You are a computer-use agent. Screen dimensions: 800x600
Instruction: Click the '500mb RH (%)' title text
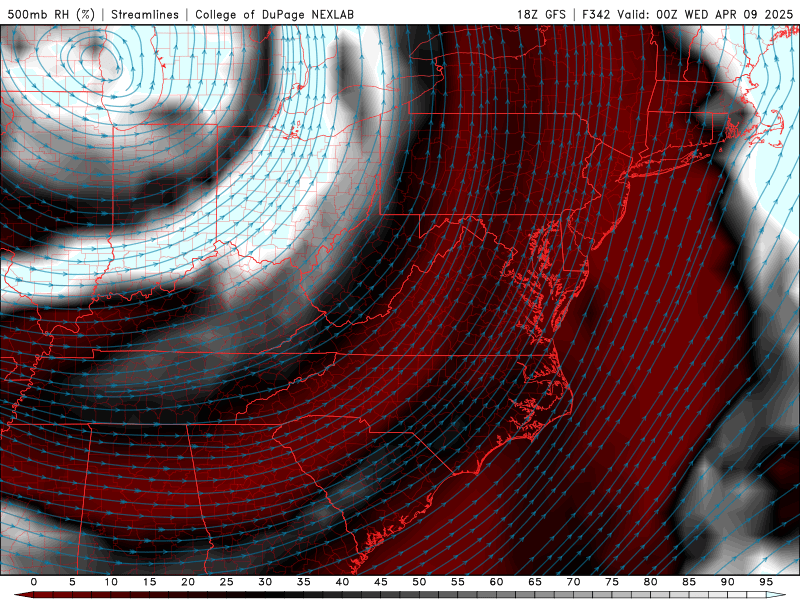pos(51,14)
